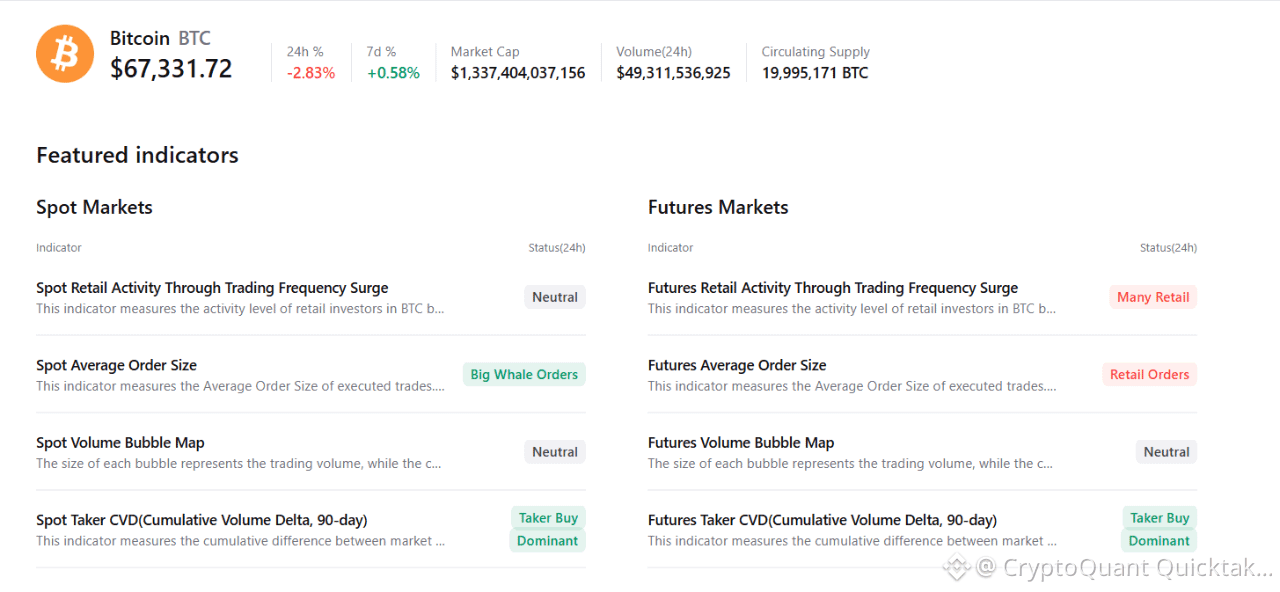Viewport: 1280px width, 592px height.
Task: Open the Spot Taker CVD indicator
Action: [202, 520]
